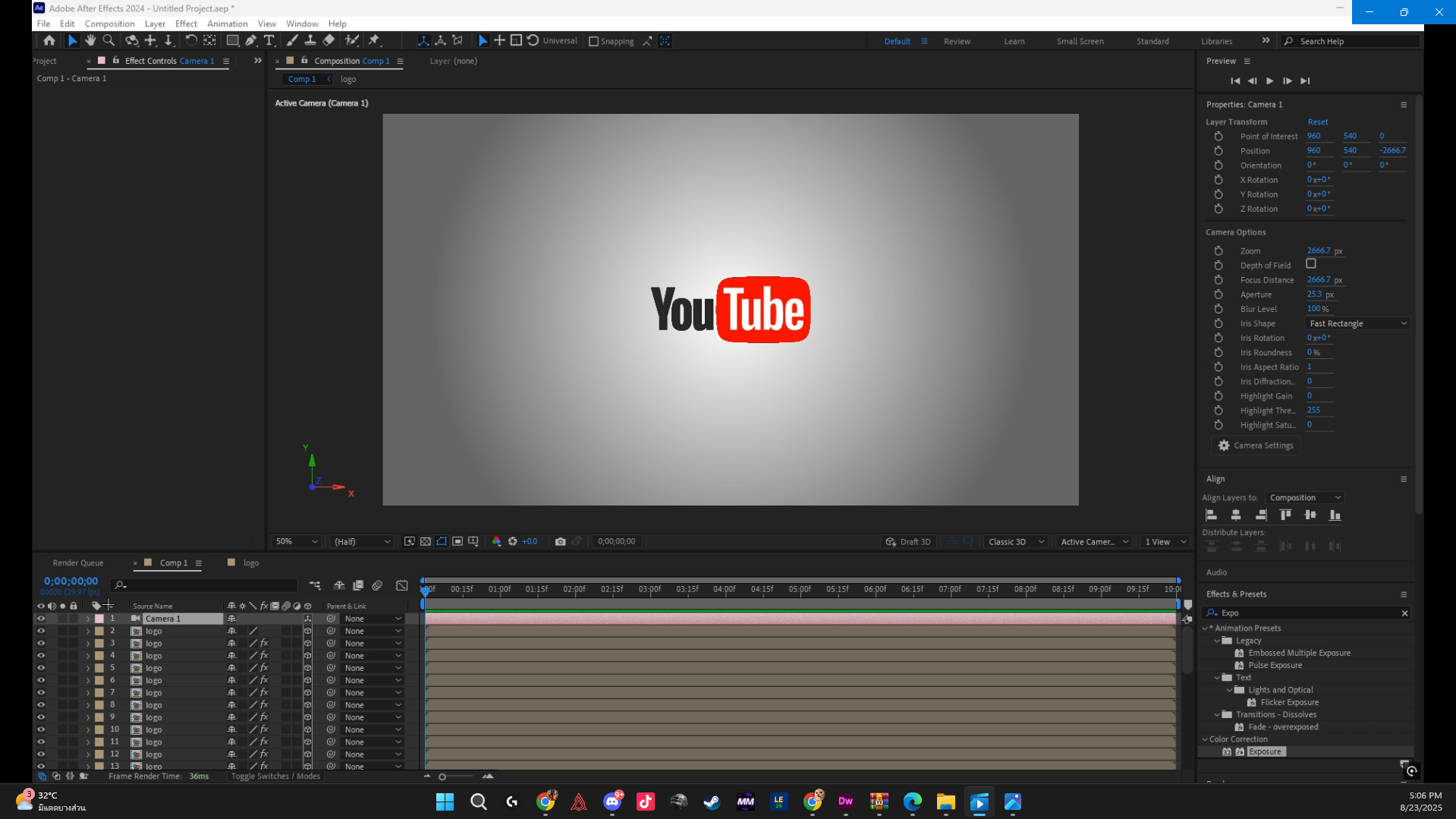Select the Puppet Pin tool

373,41
